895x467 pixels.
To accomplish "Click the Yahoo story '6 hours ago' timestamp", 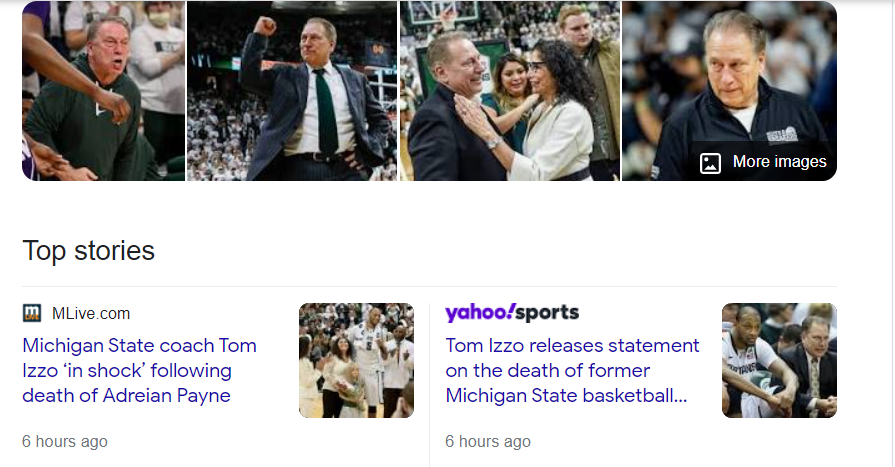I will click(488, 441).
